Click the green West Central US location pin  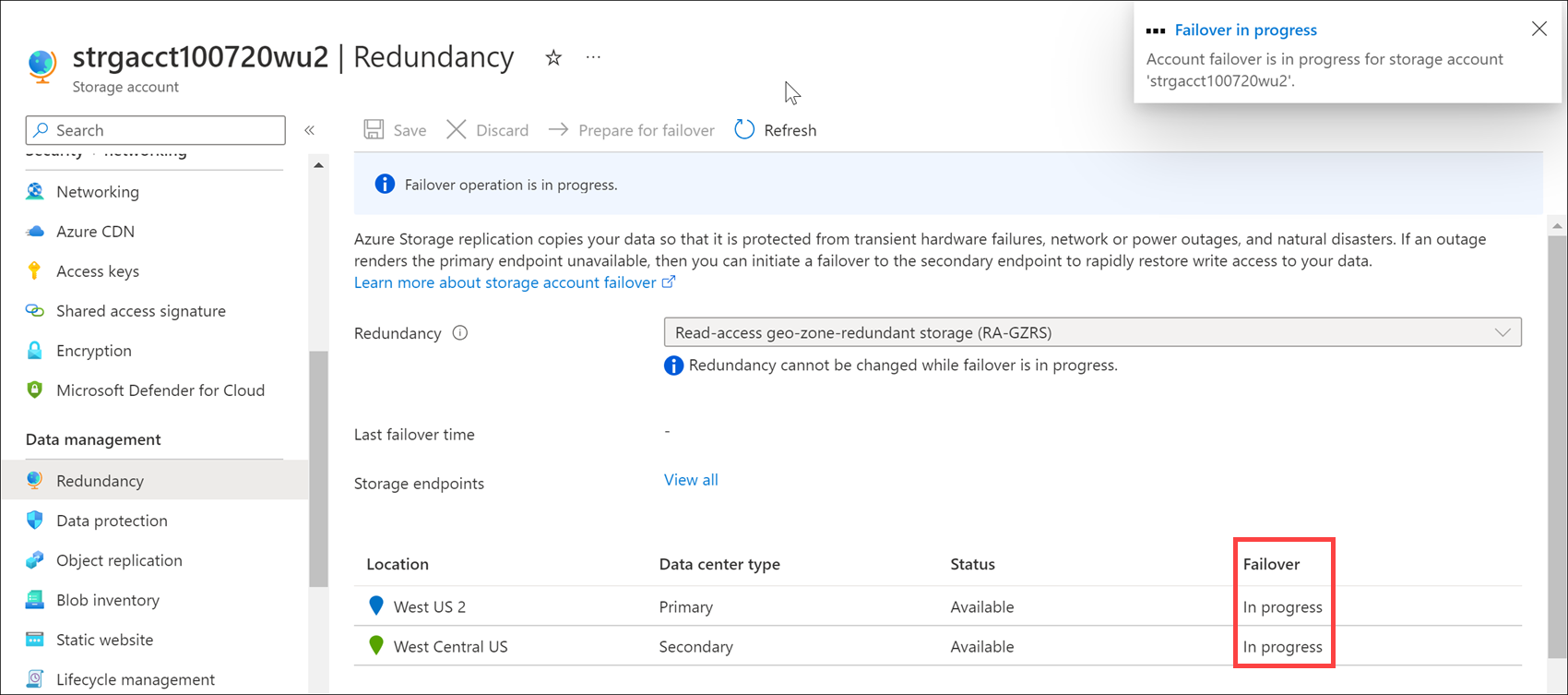(x=375, y=645)
